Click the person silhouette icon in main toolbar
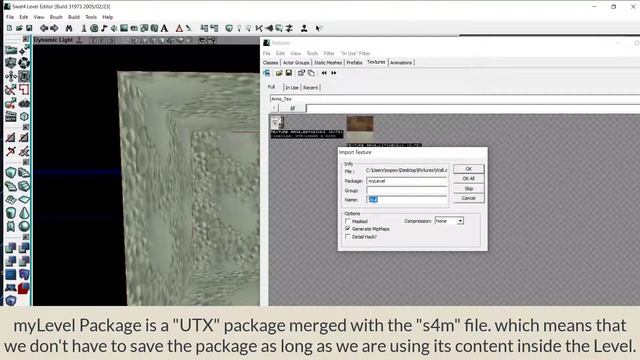The image size is (640, 360). click(x=304, y=28)
